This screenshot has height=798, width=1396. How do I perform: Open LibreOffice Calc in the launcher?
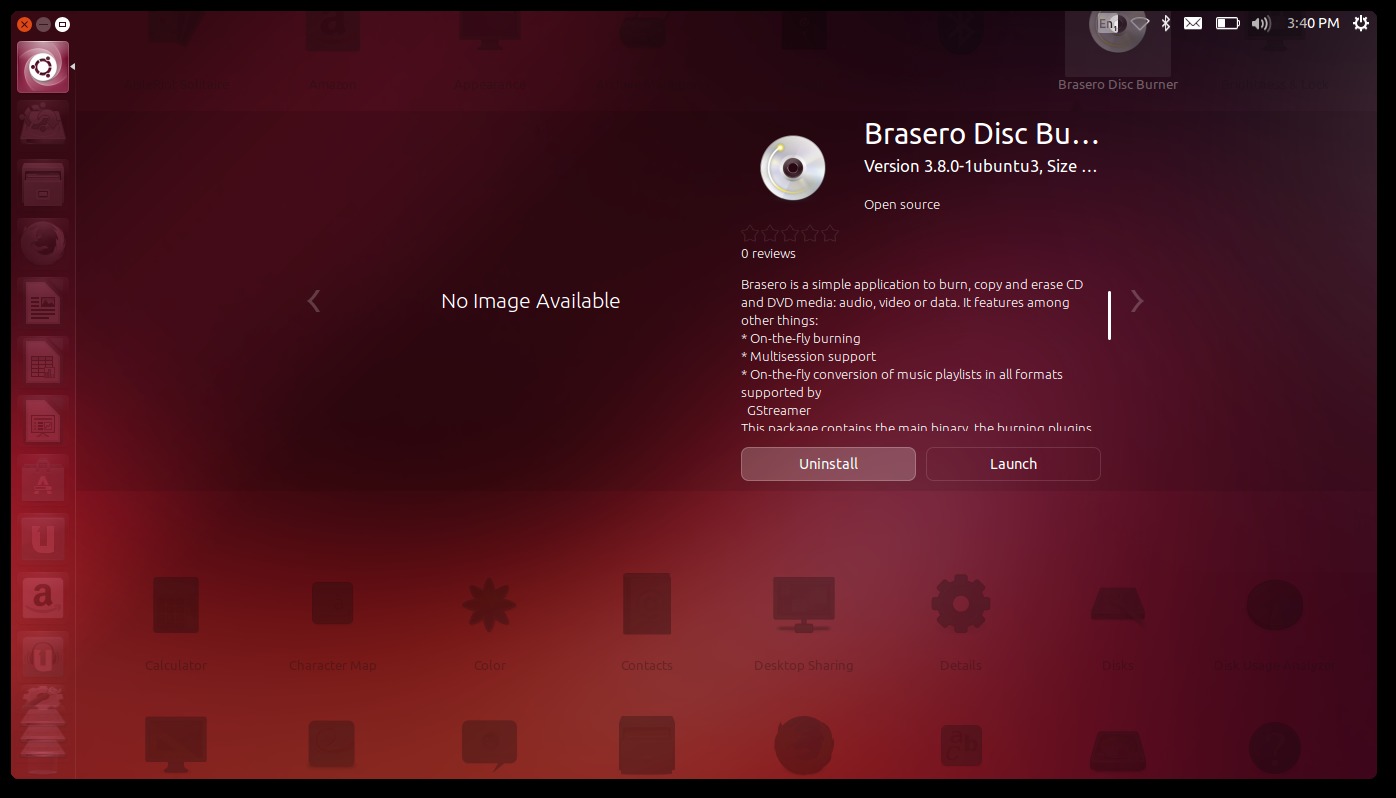pyautogui.click(x=43, y=361)
